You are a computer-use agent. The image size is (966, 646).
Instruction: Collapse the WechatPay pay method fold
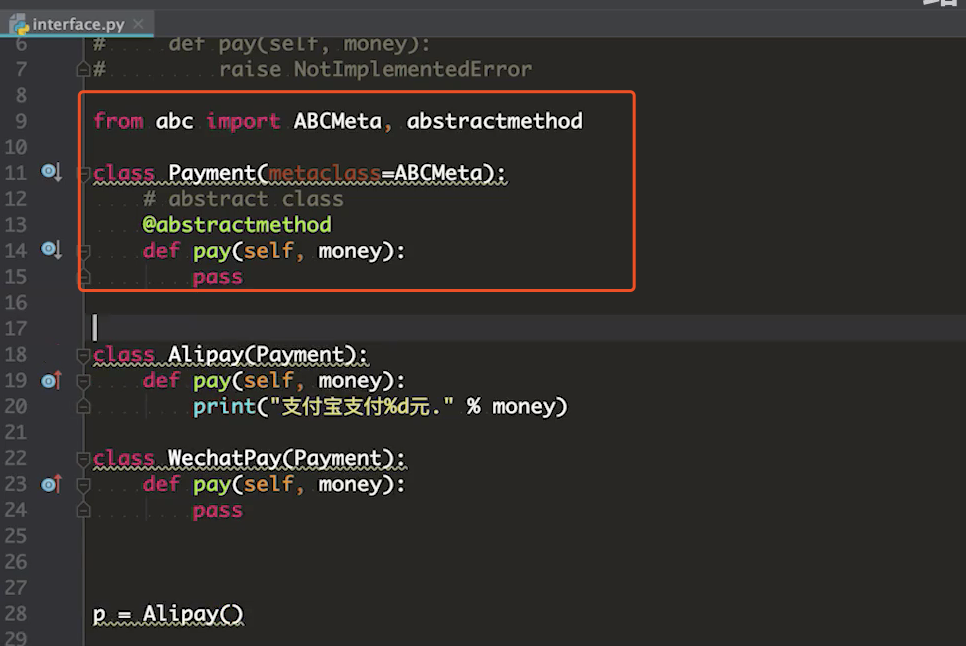83,485
